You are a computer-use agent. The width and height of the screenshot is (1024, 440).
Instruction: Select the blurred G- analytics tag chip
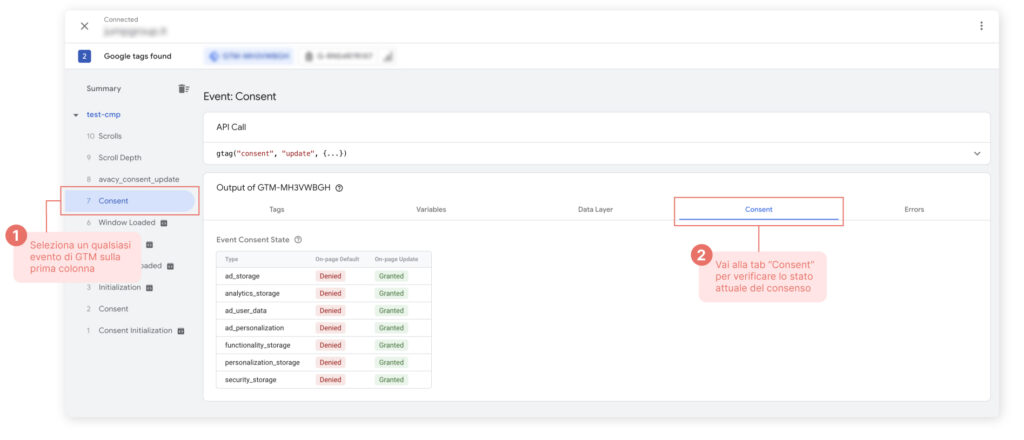pos(338,56)
